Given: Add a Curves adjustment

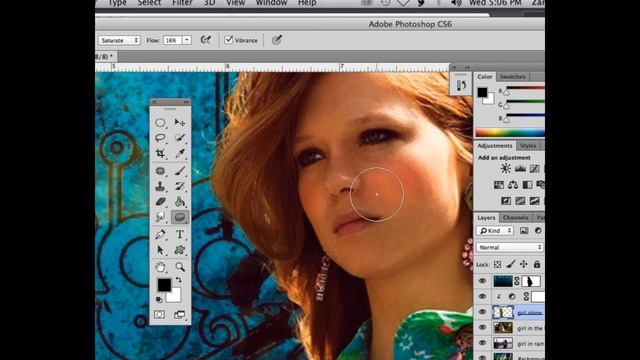Looking at the screenshot, I should click(534, 169).
